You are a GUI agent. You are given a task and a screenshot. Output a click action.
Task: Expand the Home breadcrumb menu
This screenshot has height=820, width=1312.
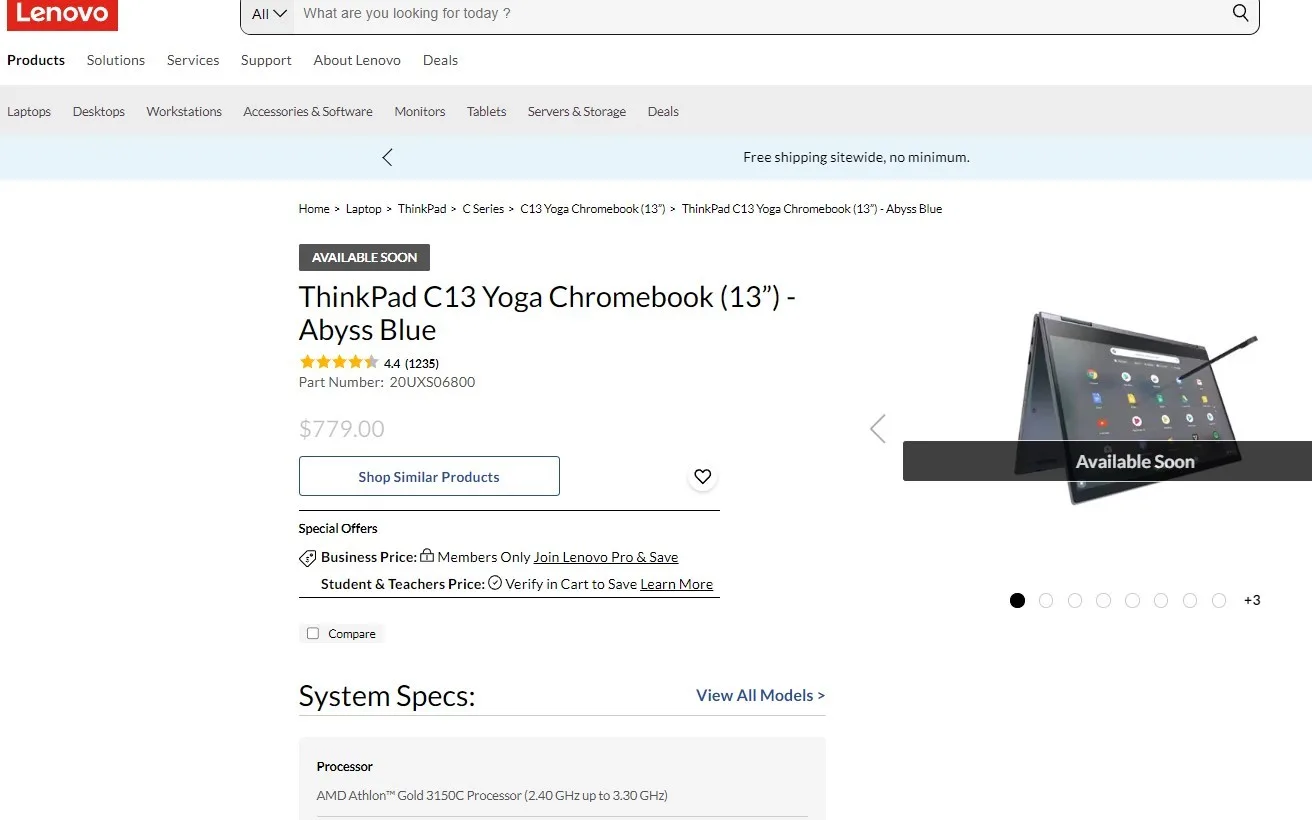314,208
